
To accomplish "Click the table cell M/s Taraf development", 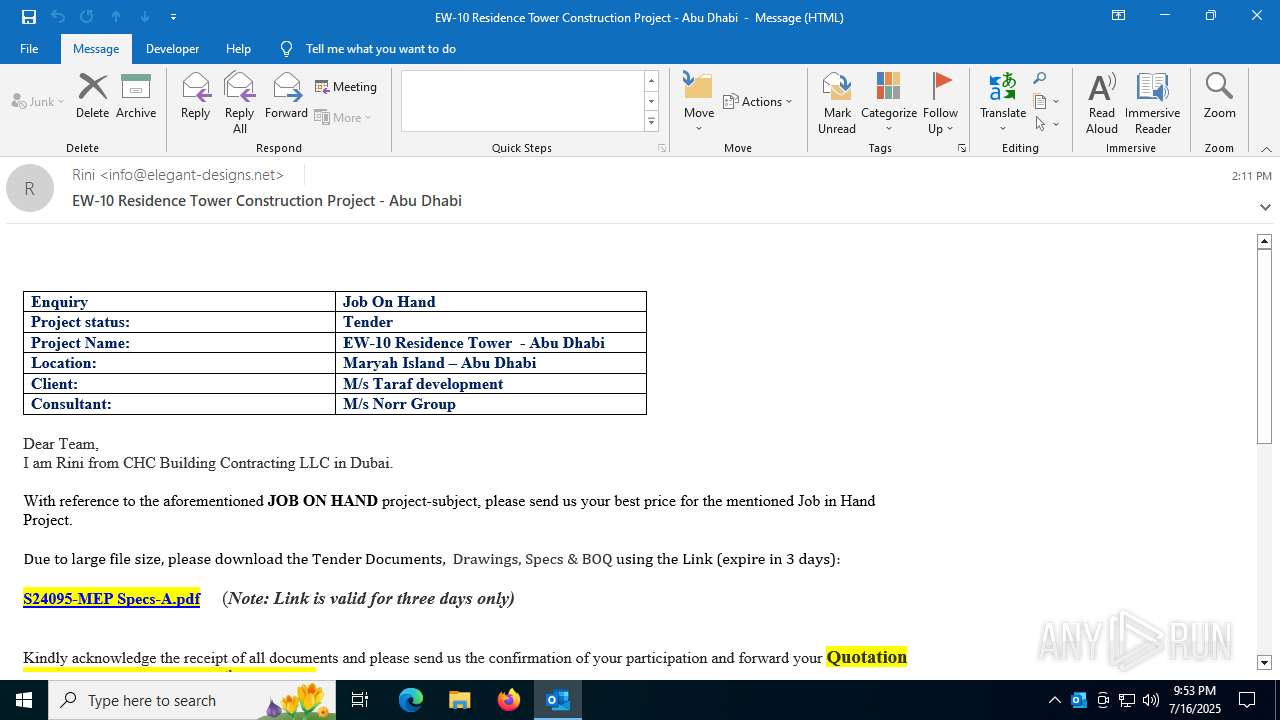I will (x=491, y=384).
